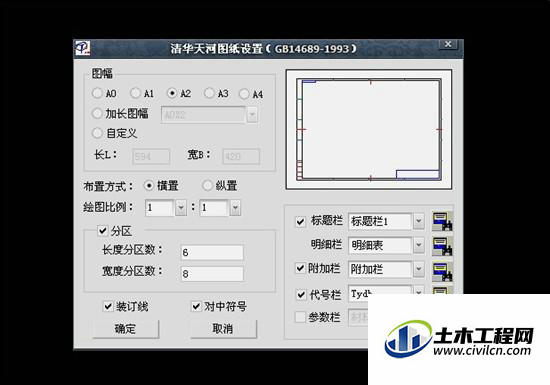Open the second 绘图比例 scale dropdown

pyautogui.click(x=235, y=208)
